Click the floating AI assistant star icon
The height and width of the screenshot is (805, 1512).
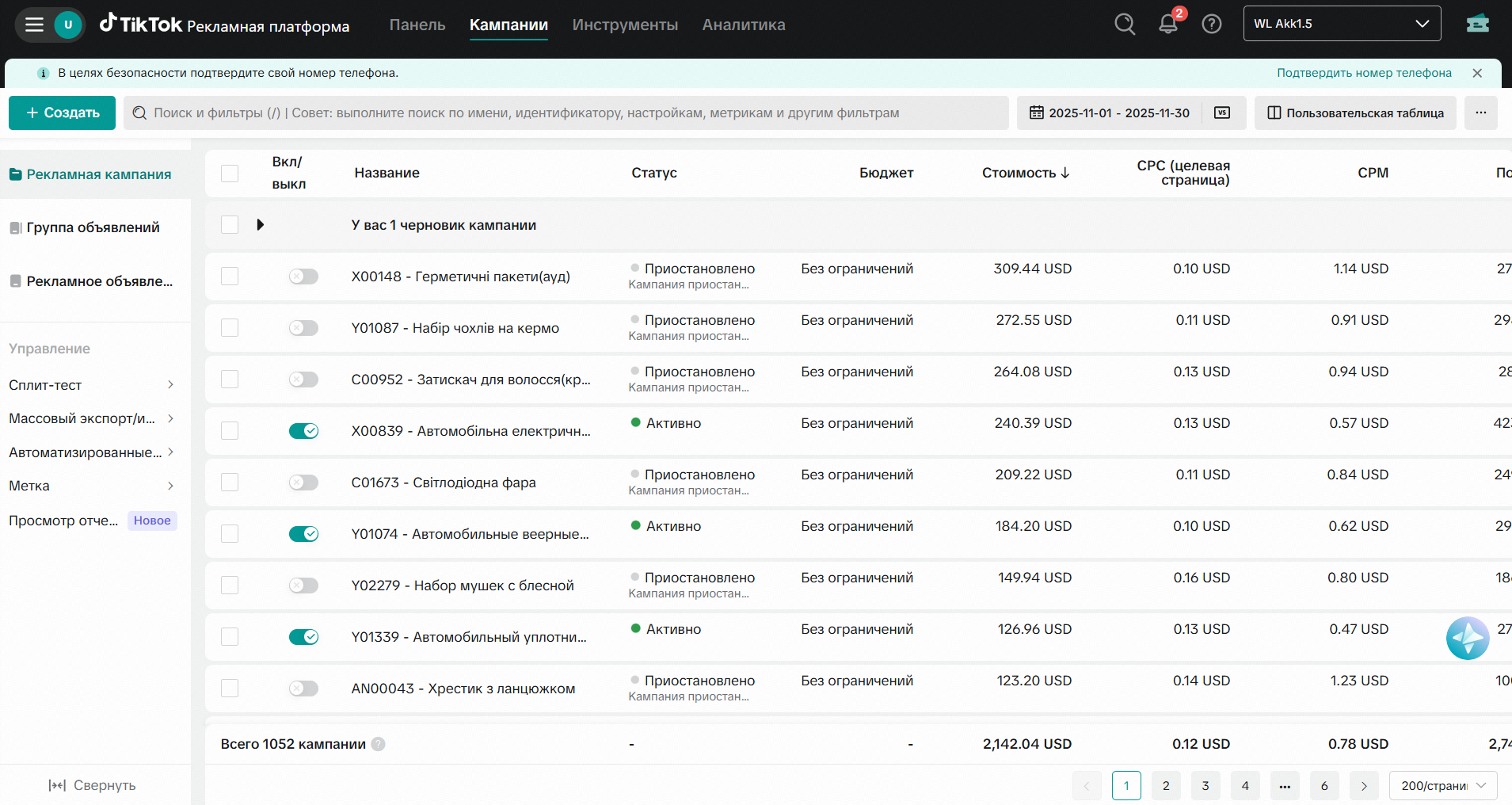pyautogui.click(x=1467, y=638)
